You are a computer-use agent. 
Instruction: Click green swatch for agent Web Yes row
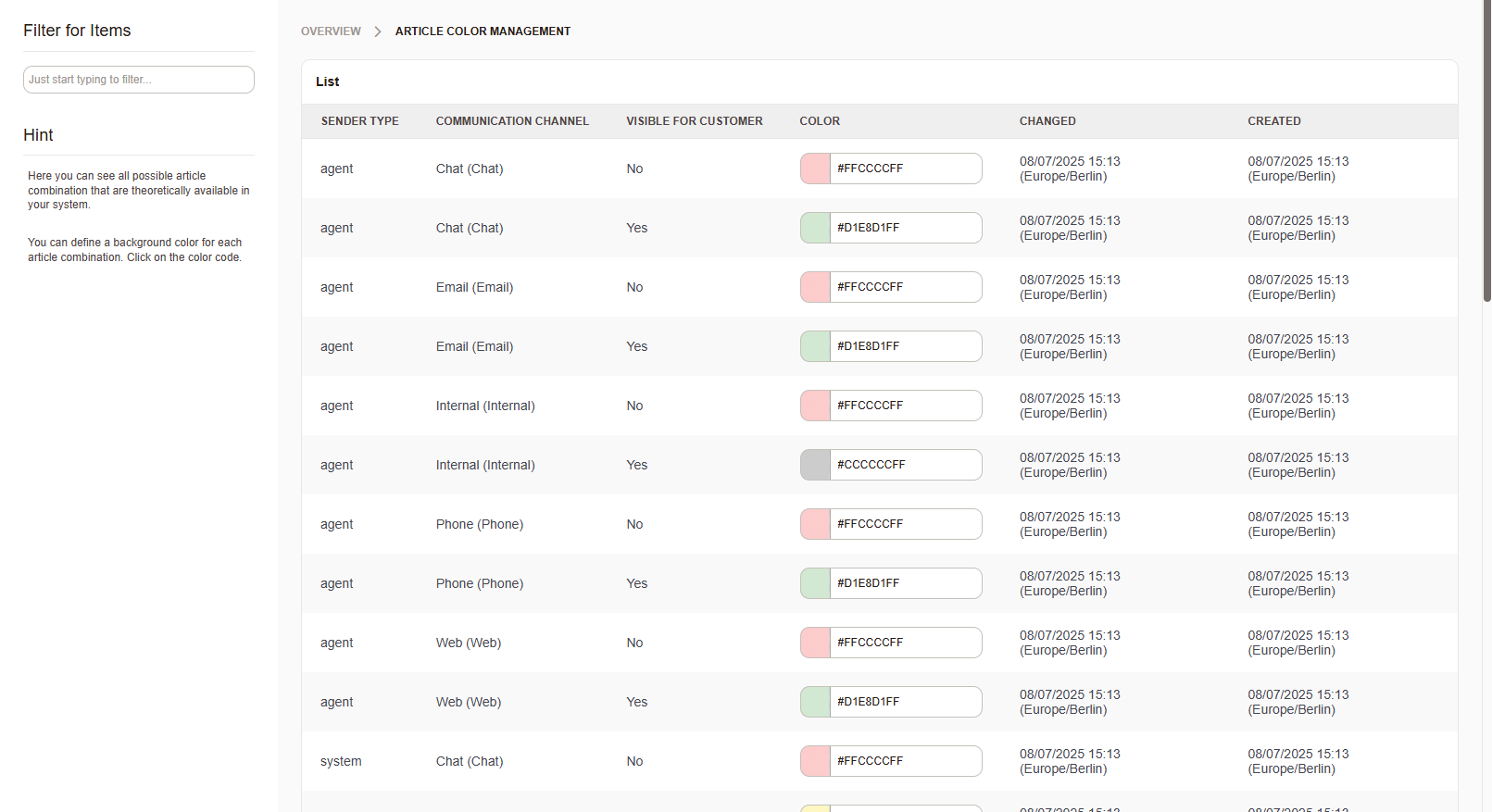pyautogui.click(x=815, y=702)
